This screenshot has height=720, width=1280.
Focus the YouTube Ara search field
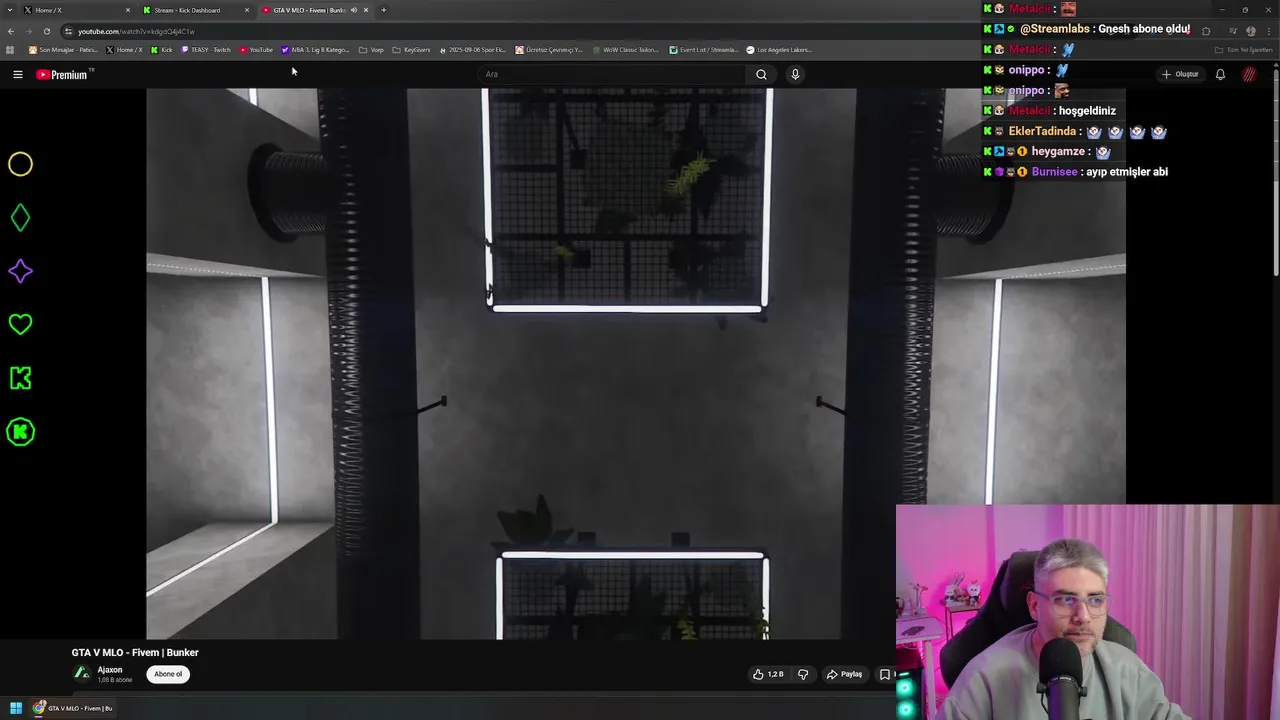(x=612, y=74)
